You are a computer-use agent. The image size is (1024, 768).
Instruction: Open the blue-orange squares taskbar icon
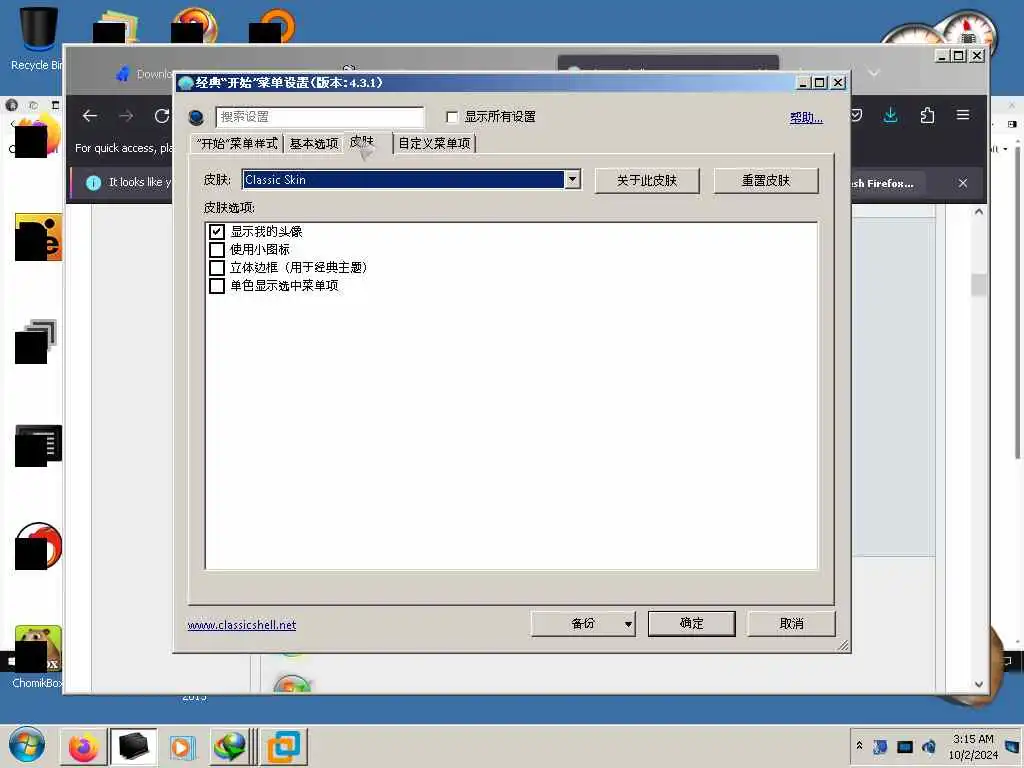(x=283, y=746)
